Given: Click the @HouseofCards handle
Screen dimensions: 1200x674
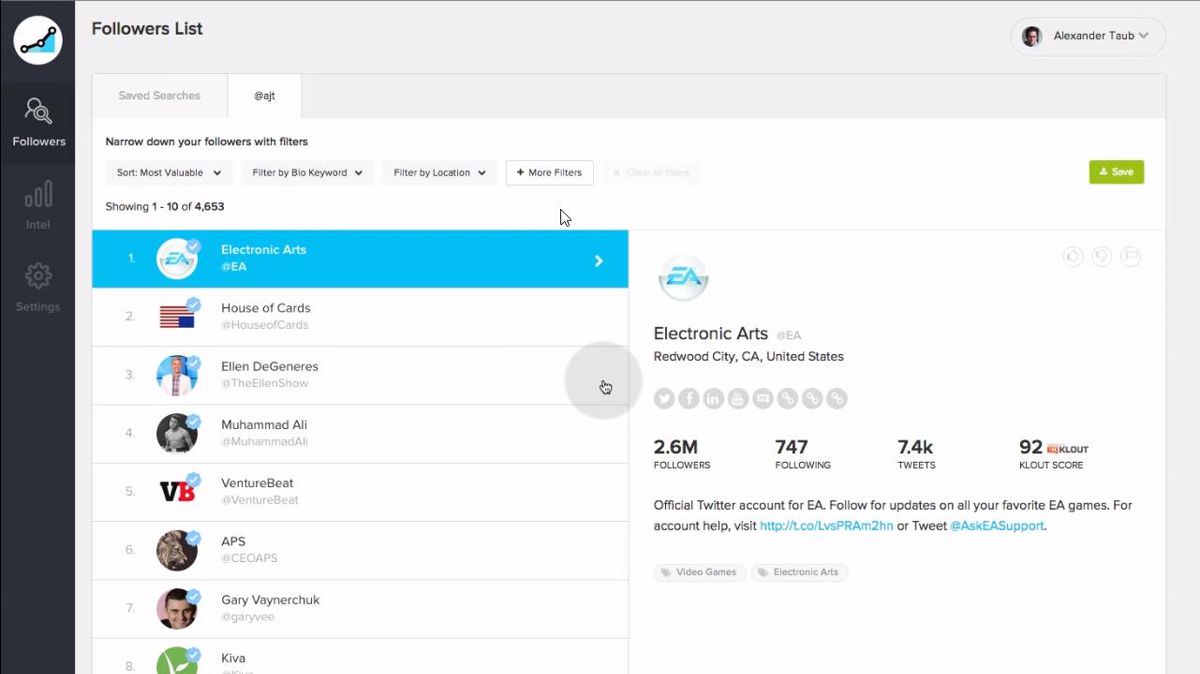Looking at the screenshot, I should 264,325.
